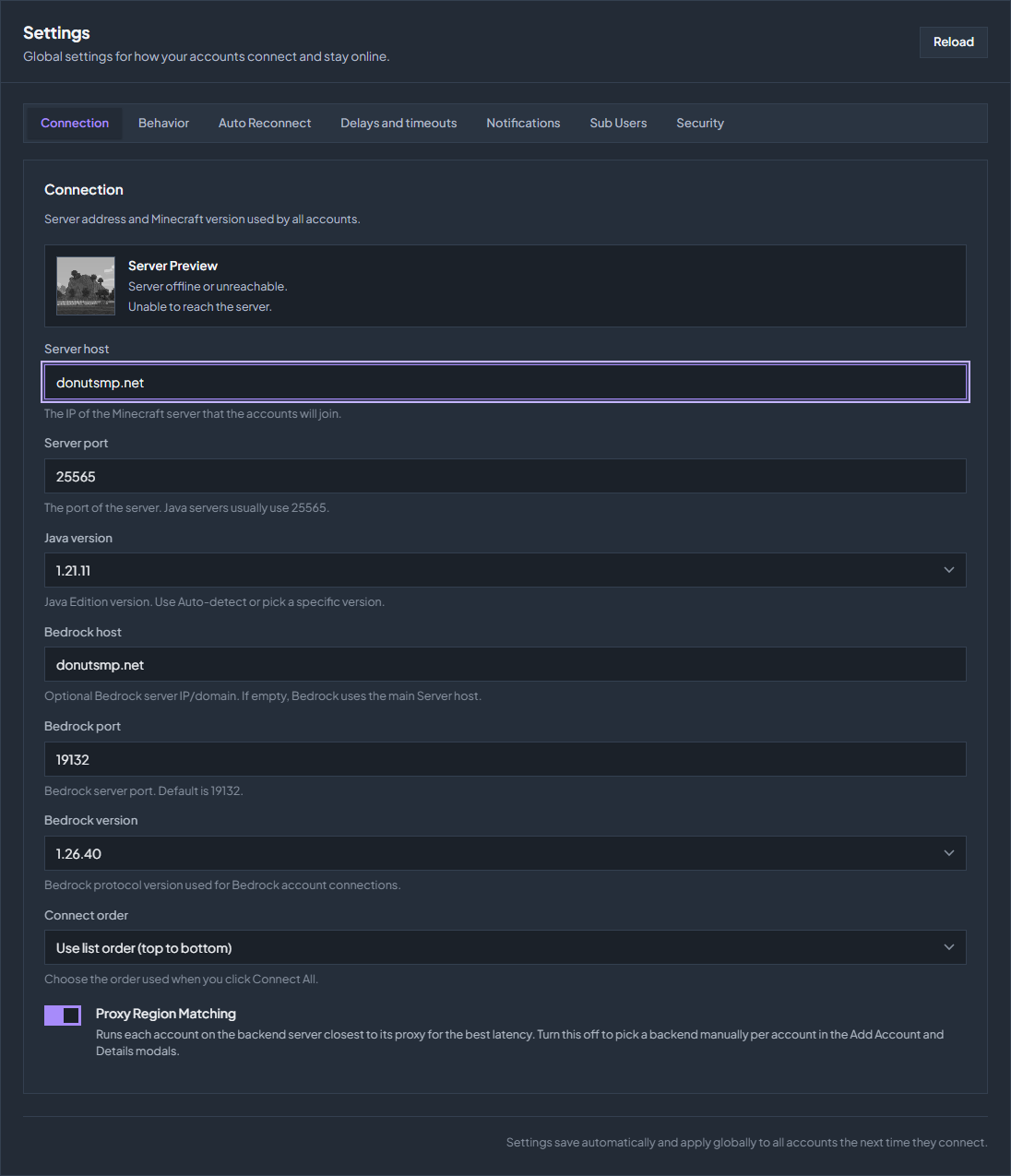The height and width of the screenshot is (1176, 1011).
Task: Click the settings auto-save footer note
Action: point(746,1143)
